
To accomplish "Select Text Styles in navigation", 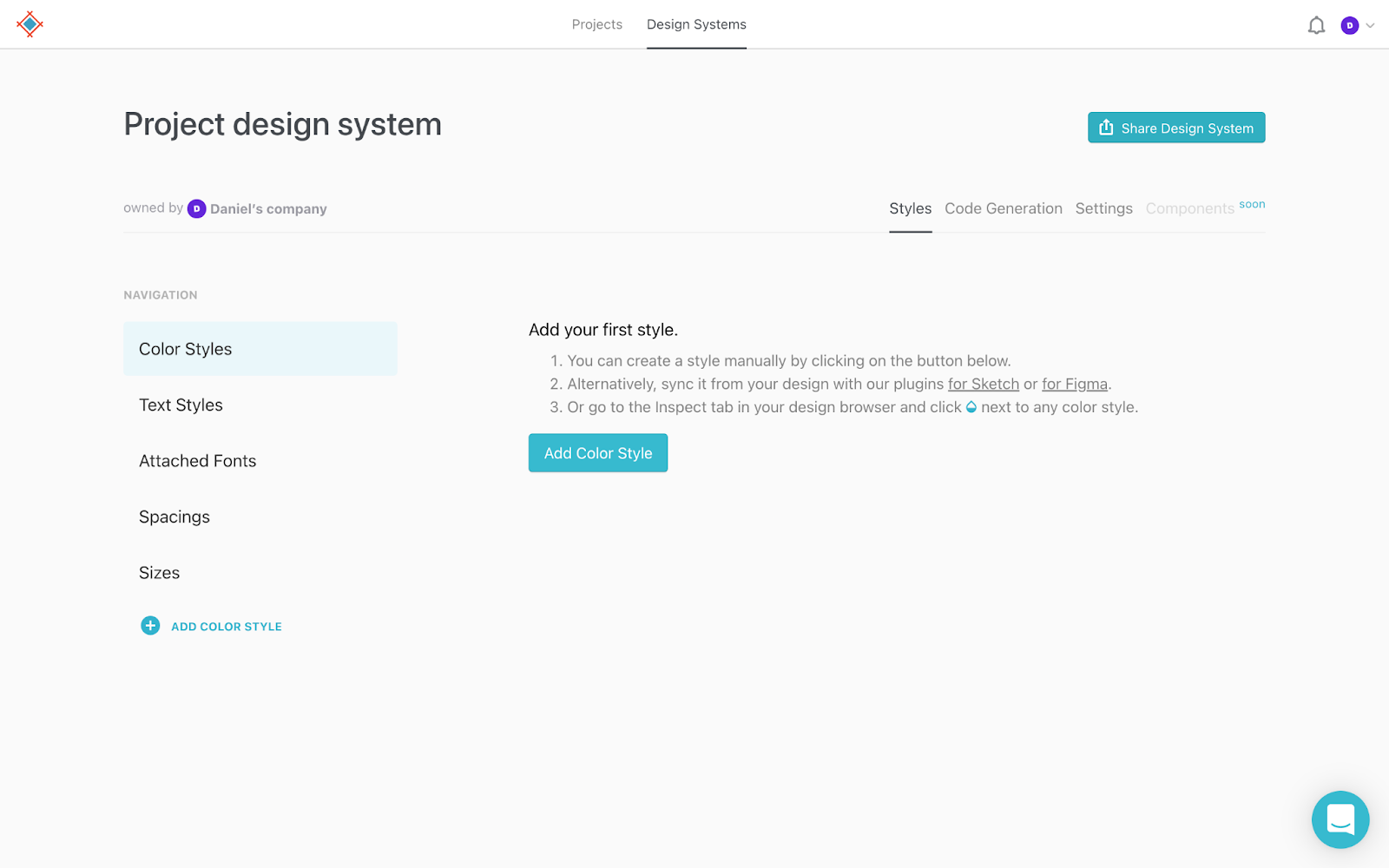I will coord(260,405).
